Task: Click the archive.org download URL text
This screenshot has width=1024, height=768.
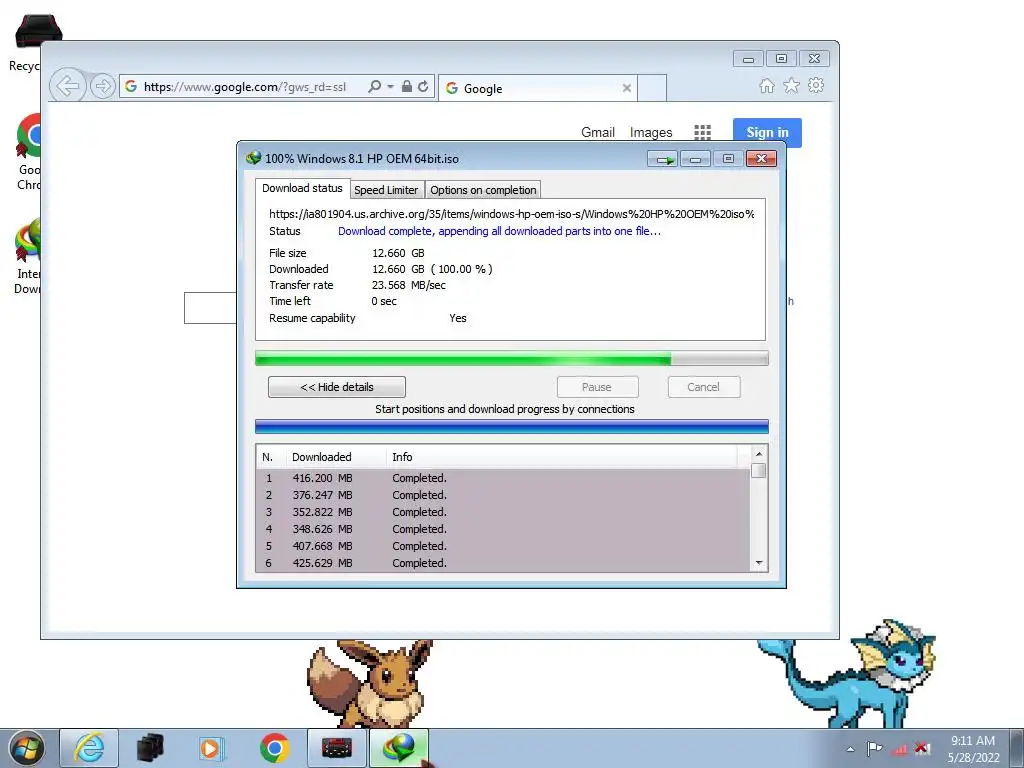Action: coord(511,214)
